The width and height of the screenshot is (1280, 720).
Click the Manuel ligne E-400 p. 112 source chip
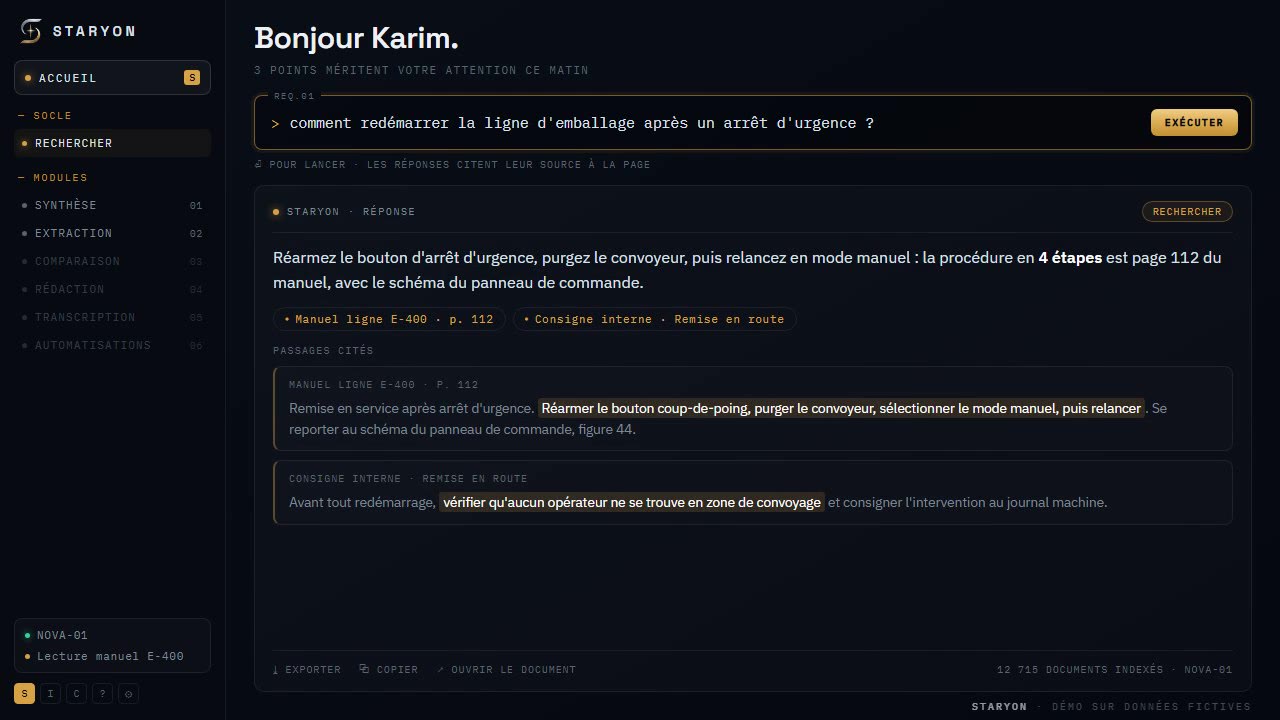coord(389,319)
